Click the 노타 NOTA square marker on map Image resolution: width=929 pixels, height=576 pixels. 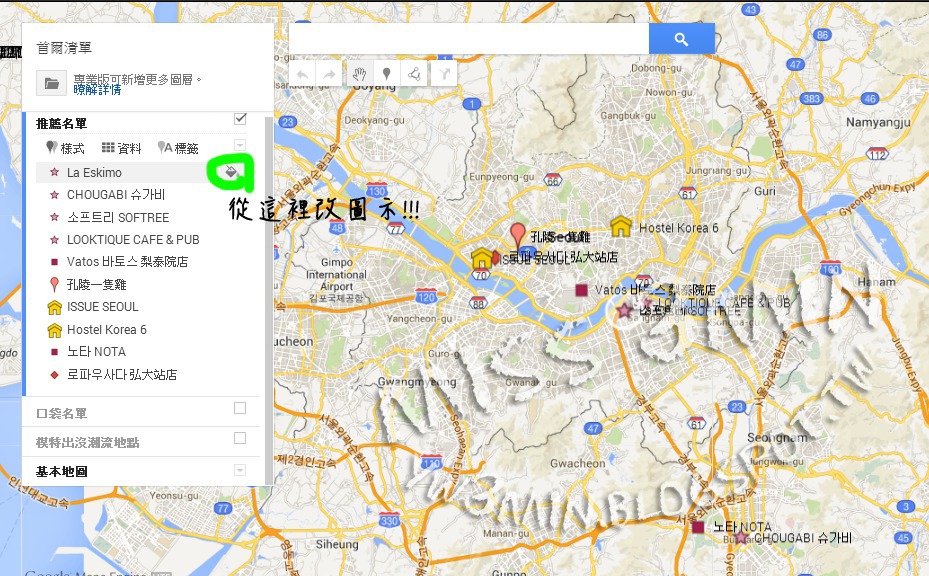coord(698,526)
